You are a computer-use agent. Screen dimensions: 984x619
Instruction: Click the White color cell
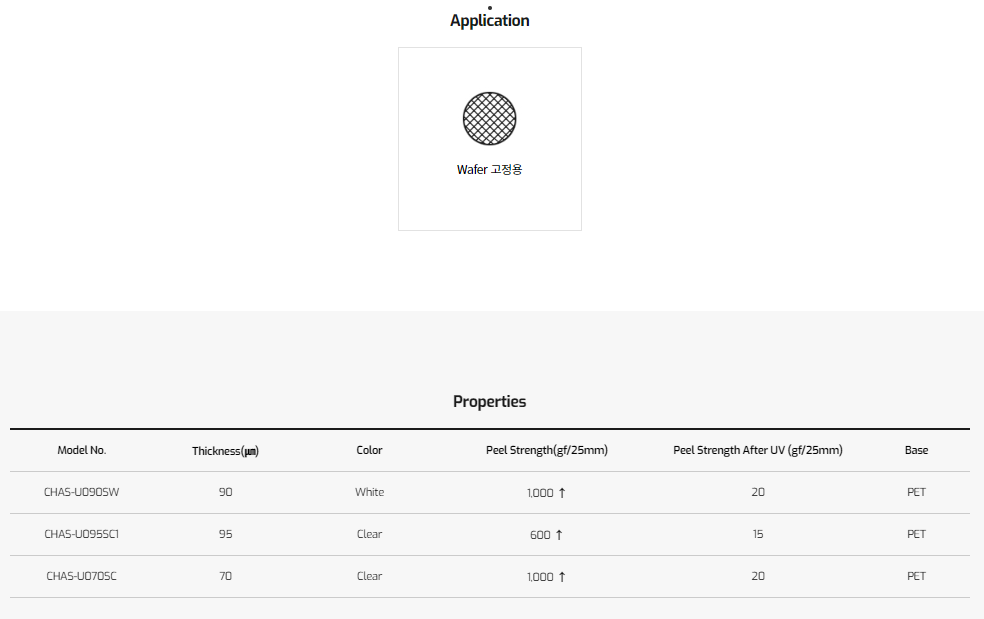[369, 492]
